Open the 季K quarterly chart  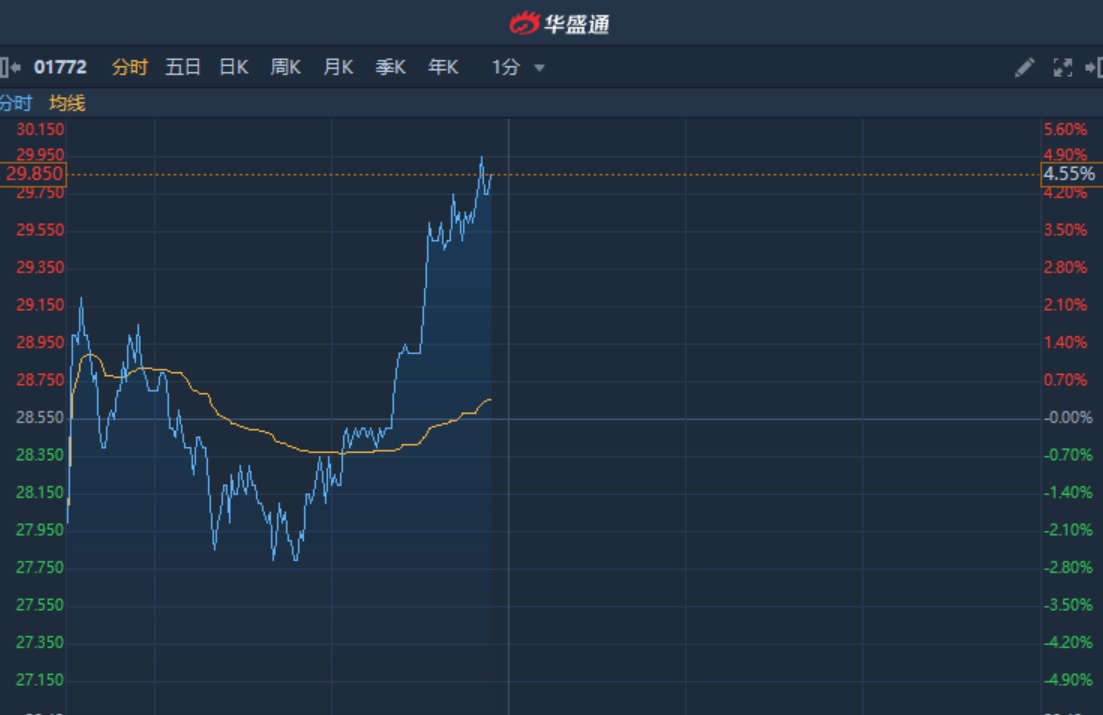coord(390,68)
